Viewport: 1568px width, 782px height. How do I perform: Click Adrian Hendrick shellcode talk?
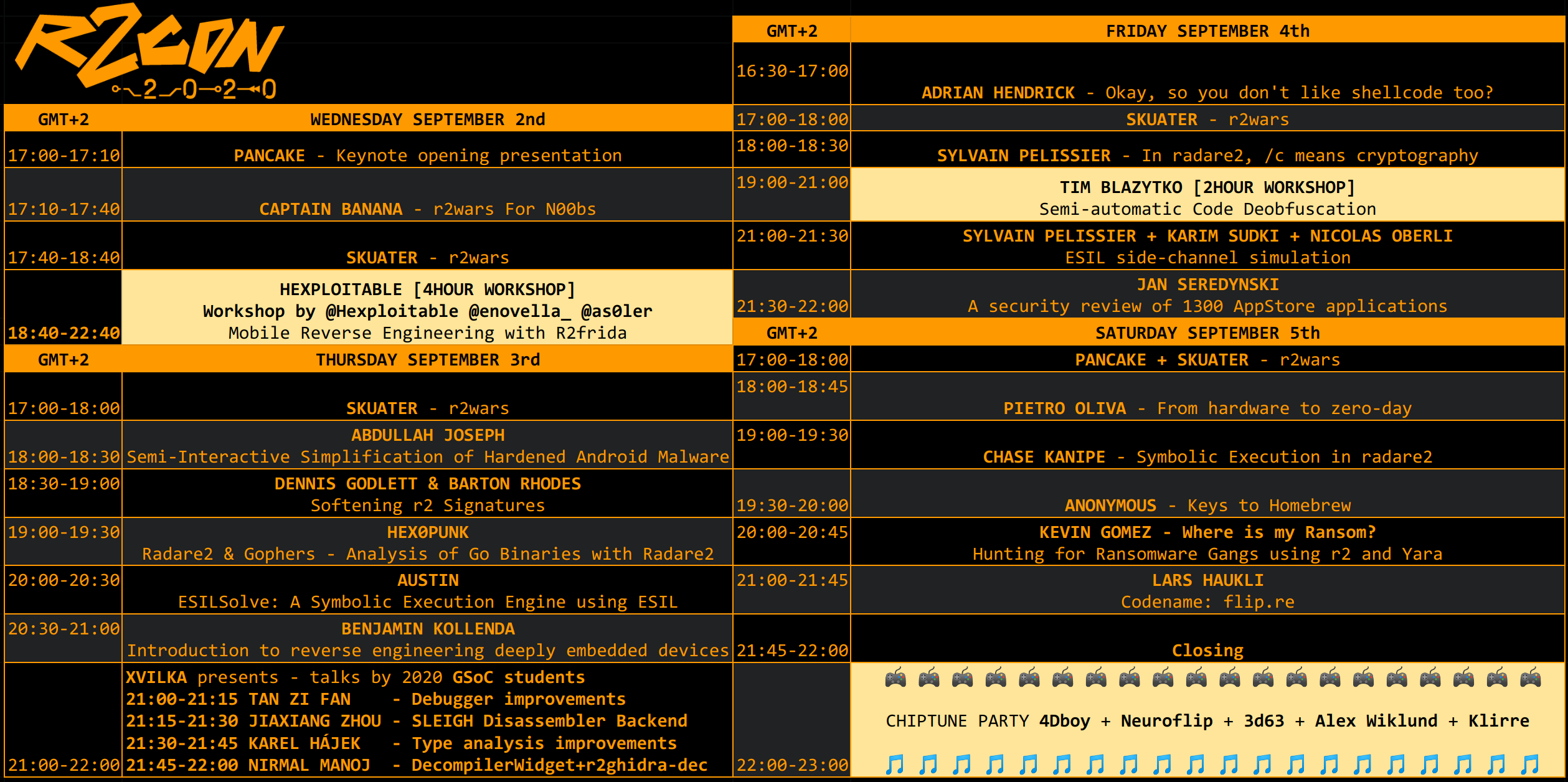[x=1207, y=92]
